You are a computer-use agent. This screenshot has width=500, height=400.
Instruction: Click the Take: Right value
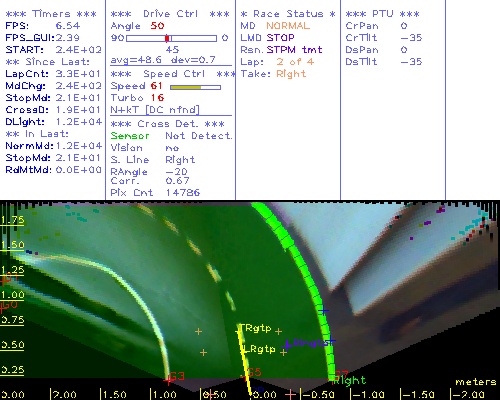291,74
